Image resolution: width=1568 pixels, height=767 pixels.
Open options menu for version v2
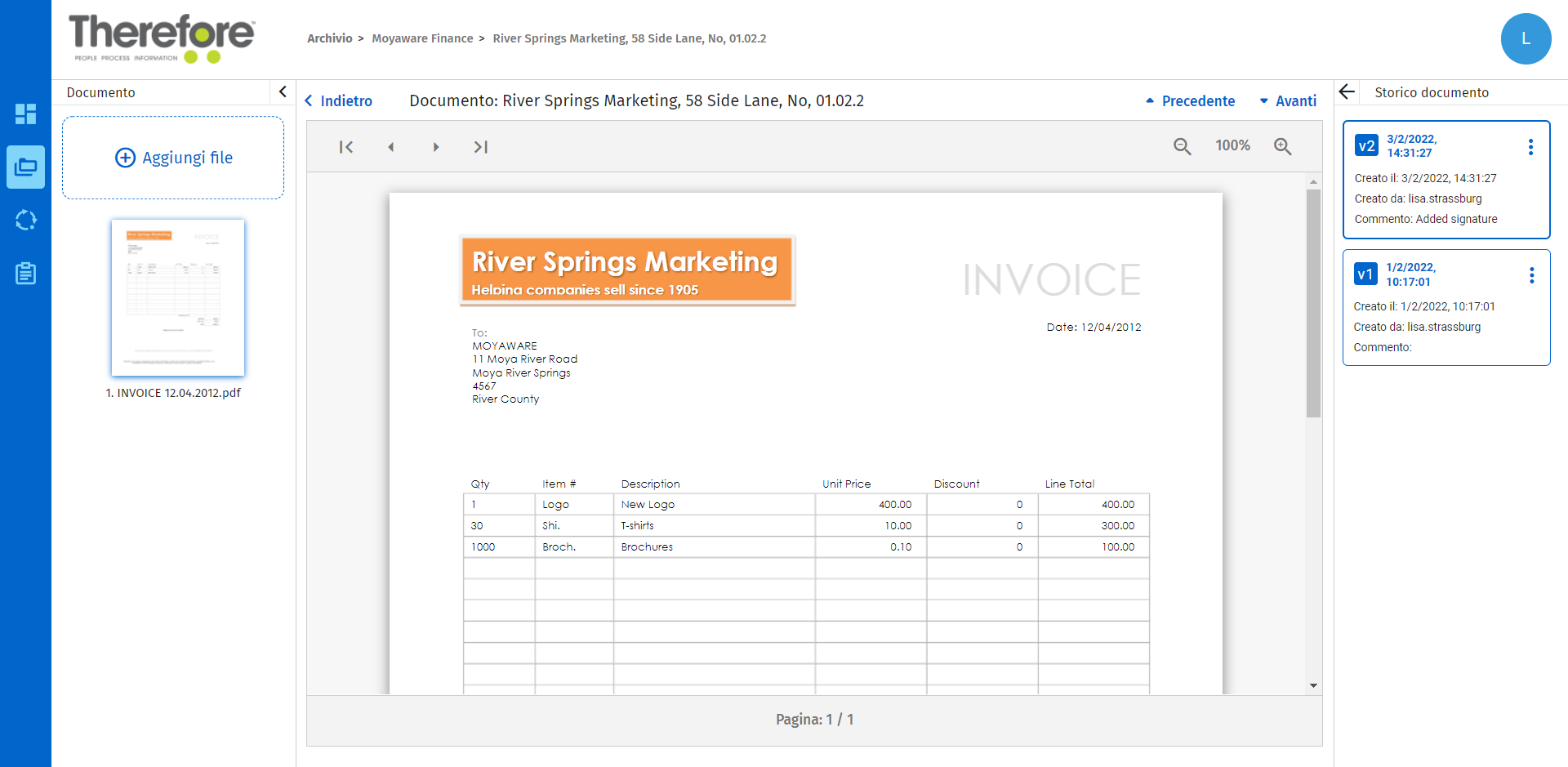(x=1530, y=147)
